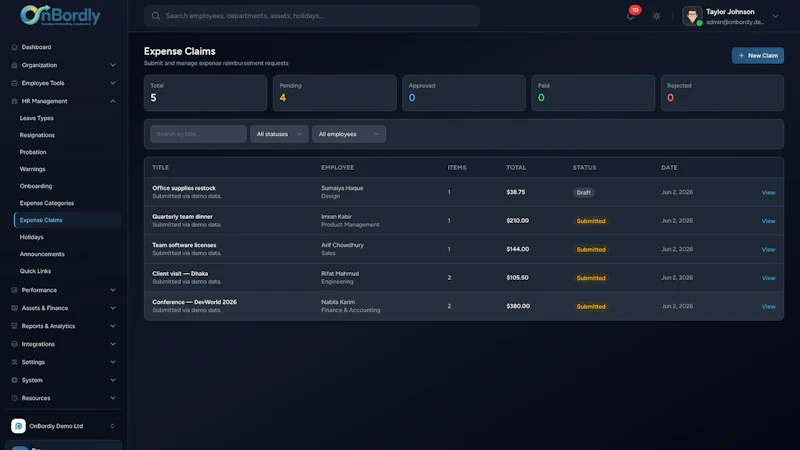View the Client visit — Dhaka claim

coord(768,278)
